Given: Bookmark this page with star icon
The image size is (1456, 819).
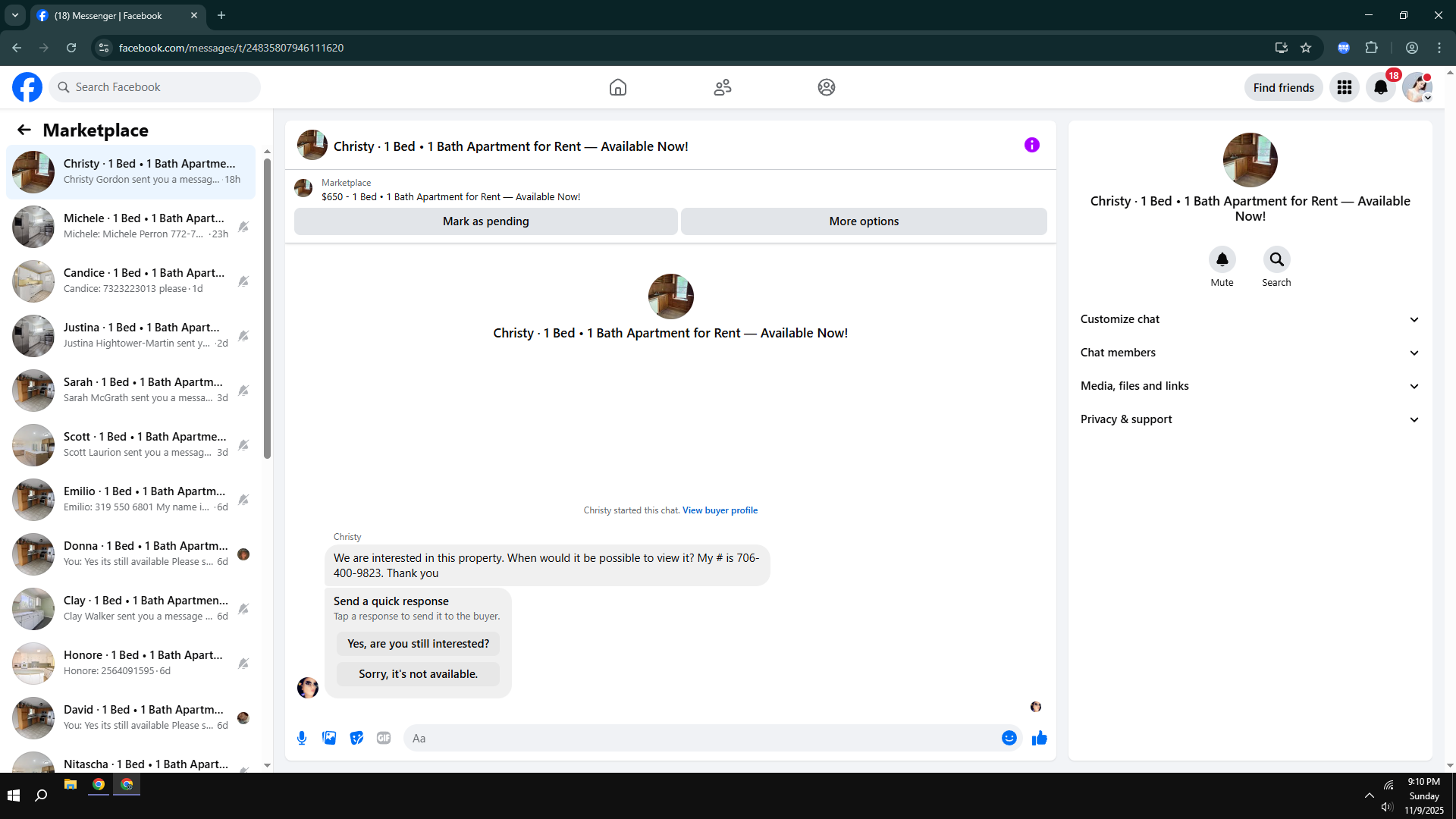Looking at the screenshot, I should (1306, 48).
